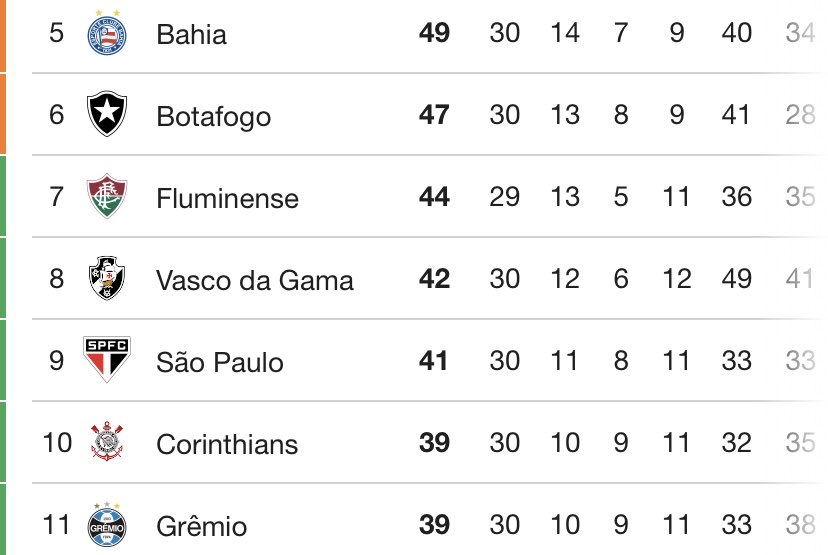Viewport: 828px width, 555px height.
Task: Go to São Paulo team name
Action: (x=220, y=362)
